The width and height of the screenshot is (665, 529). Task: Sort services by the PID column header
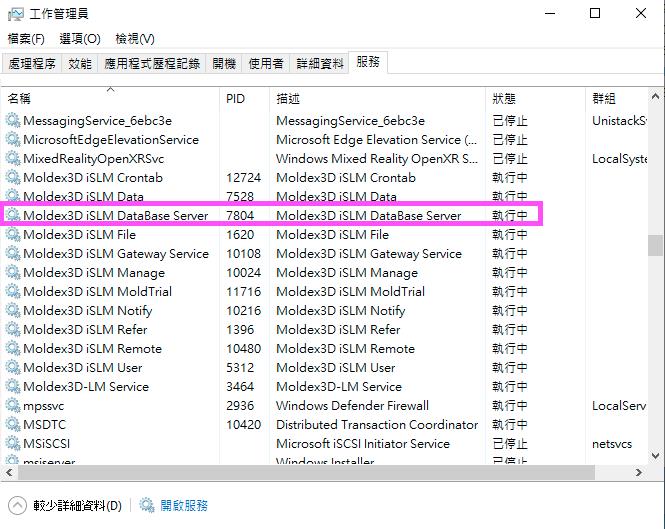point(236,99)
